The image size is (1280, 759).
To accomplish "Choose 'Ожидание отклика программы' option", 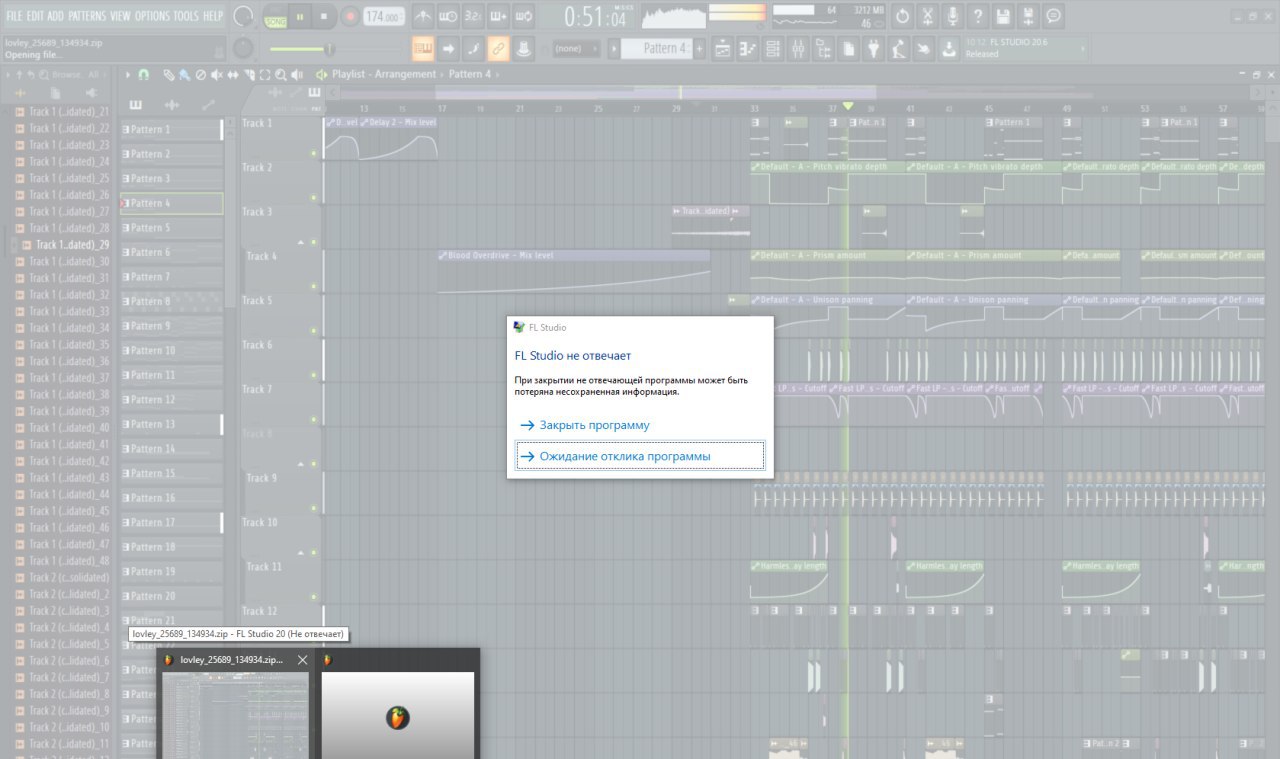I will [x=640, y=456].
